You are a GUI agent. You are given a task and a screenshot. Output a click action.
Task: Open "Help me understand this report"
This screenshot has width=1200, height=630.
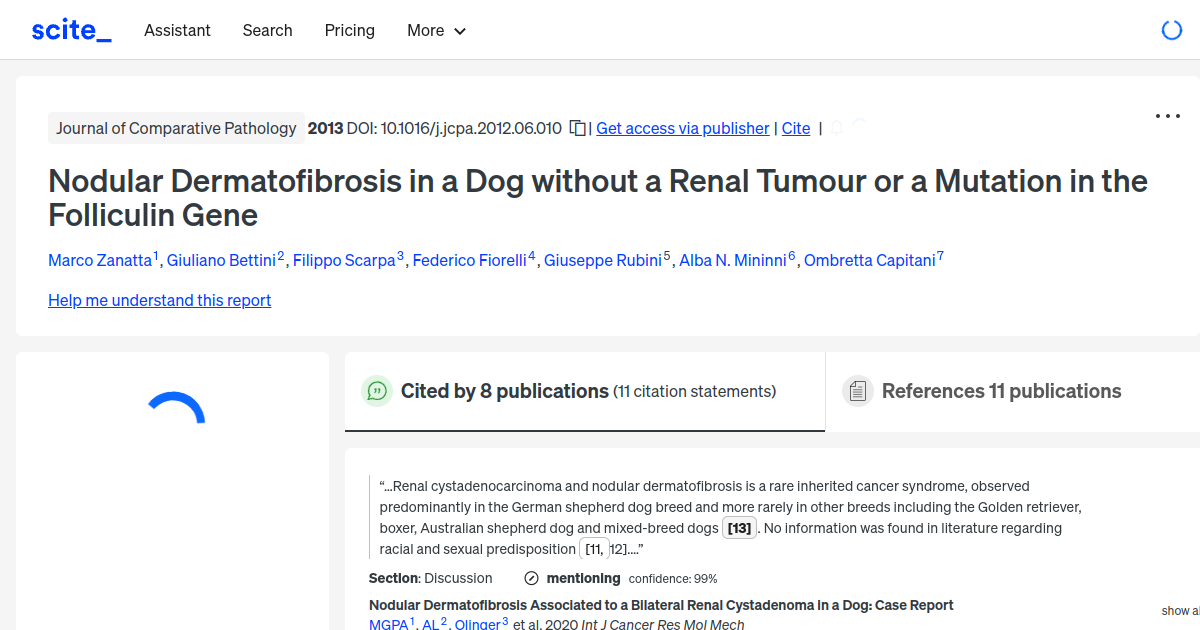[159, 300]
